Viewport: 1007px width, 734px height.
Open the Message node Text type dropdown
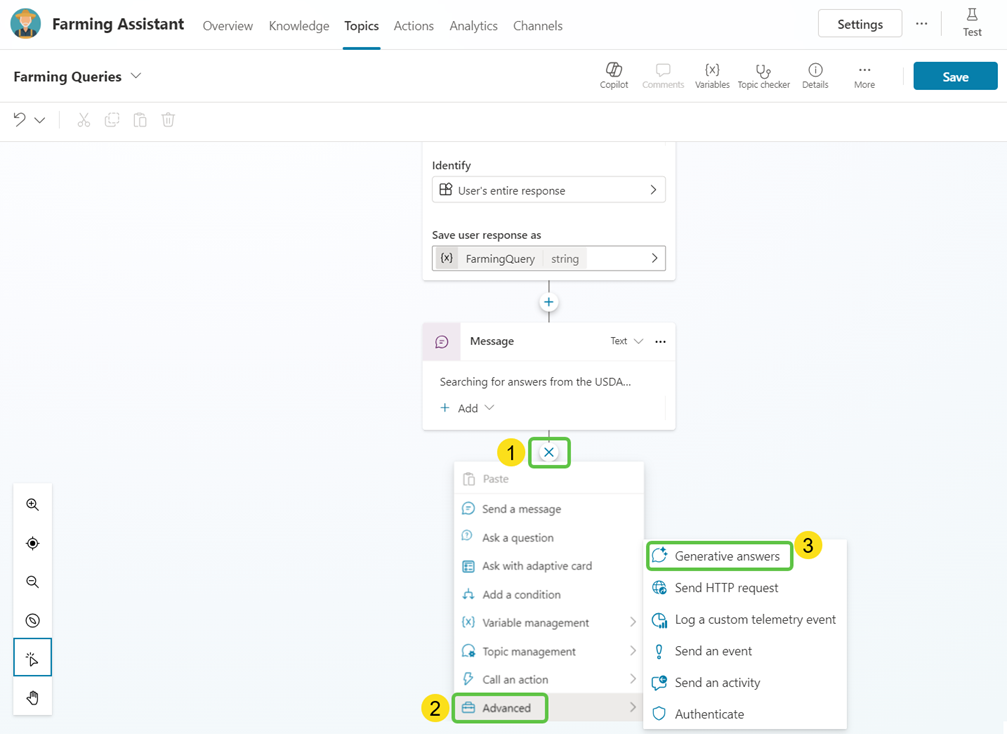tap(627, 341)
